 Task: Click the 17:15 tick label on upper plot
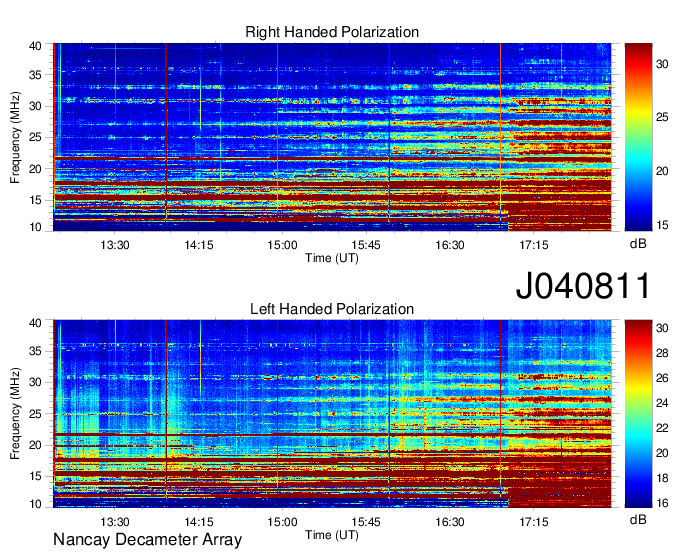pos(534,245)
